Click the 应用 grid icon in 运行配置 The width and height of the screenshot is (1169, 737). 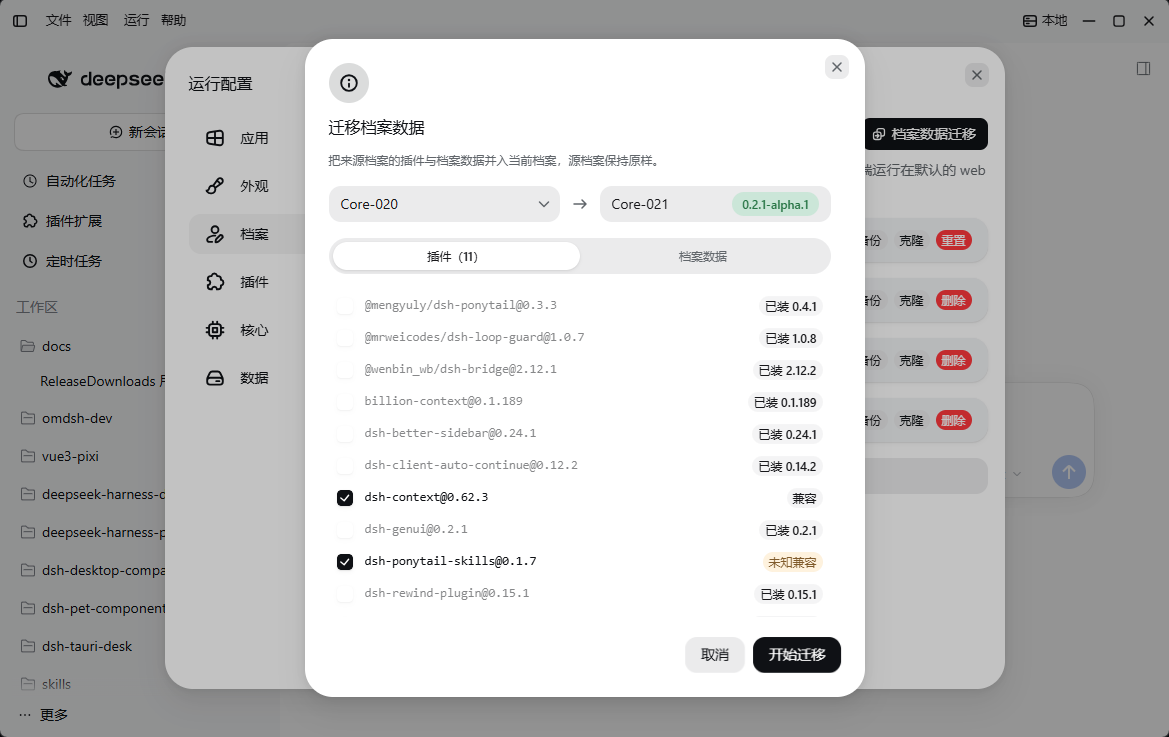point(215,138)
